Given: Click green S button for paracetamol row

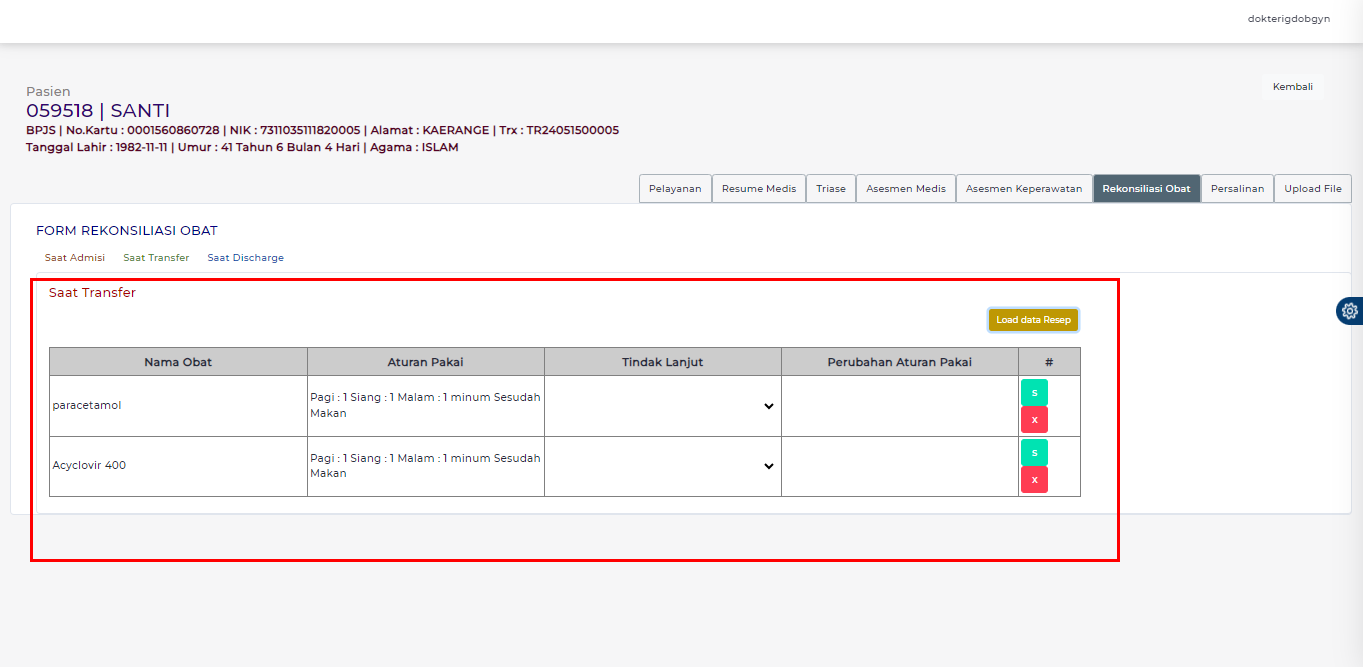Looking at the screenshot, I should 1034,392.
